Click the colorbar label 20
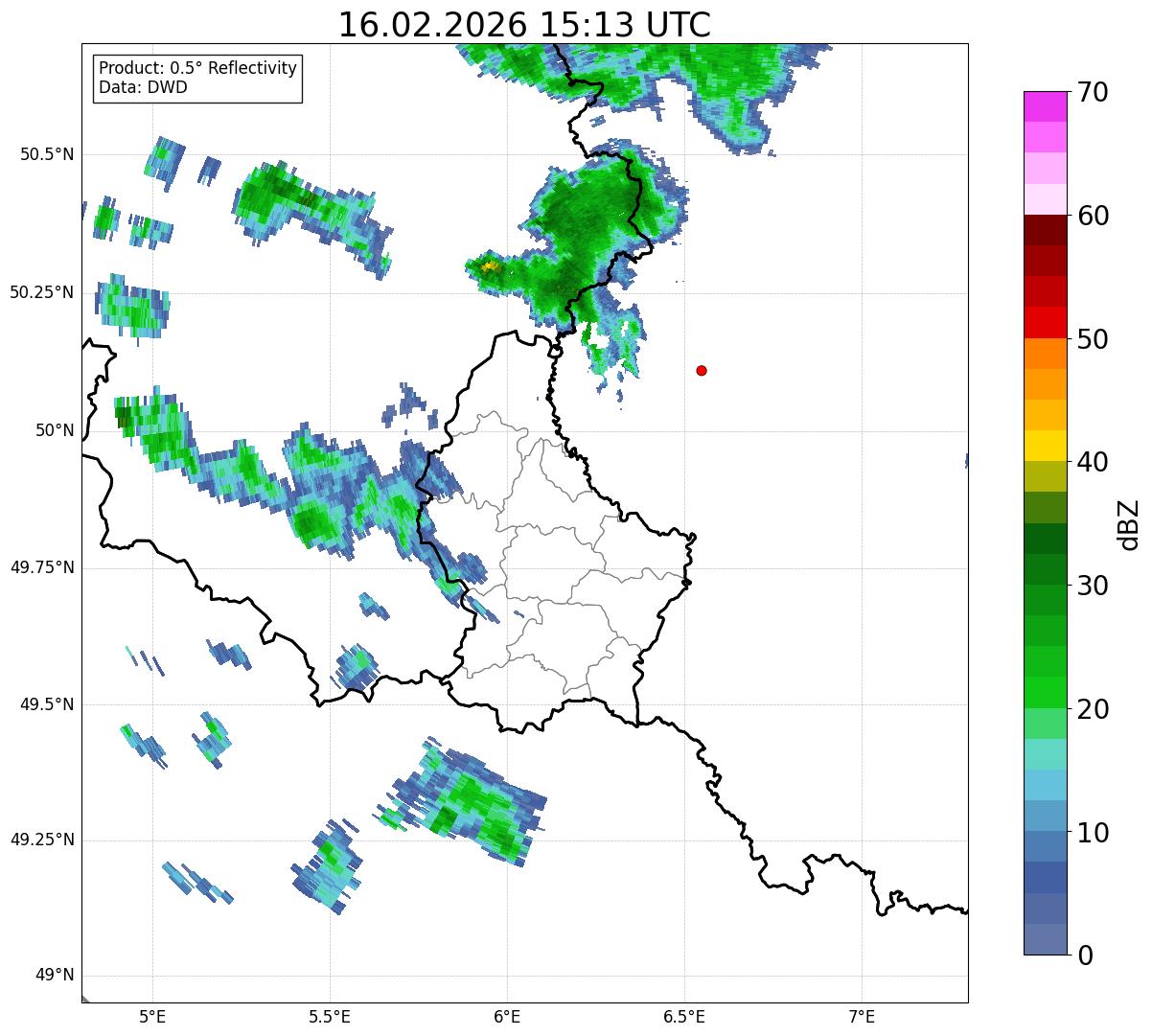This screenshot has height=1036, width=1152. pyautogui.click(x=1093, y=709)
